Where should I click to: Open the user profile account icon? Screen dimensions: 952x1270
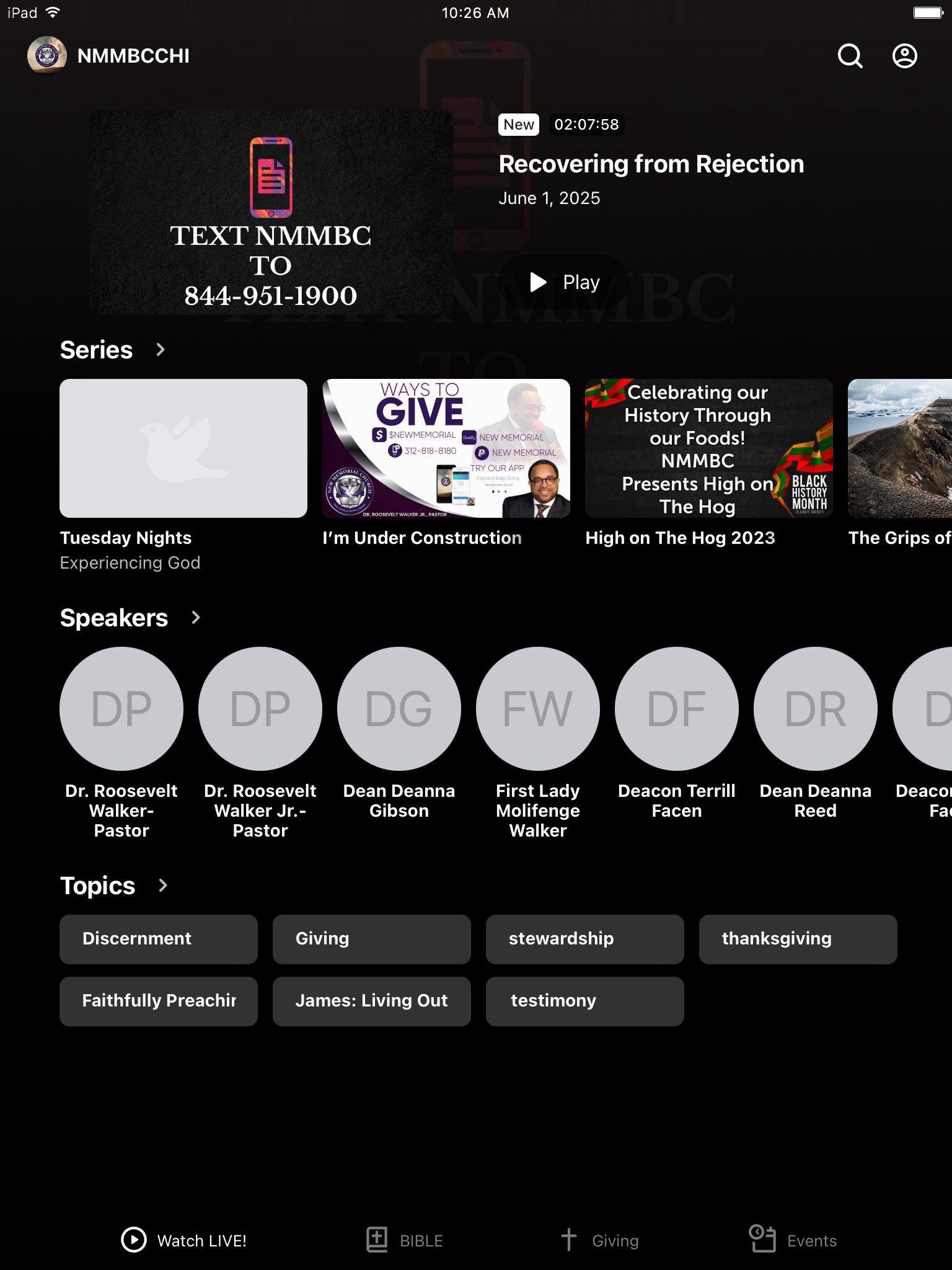click(x=904, y=56)
